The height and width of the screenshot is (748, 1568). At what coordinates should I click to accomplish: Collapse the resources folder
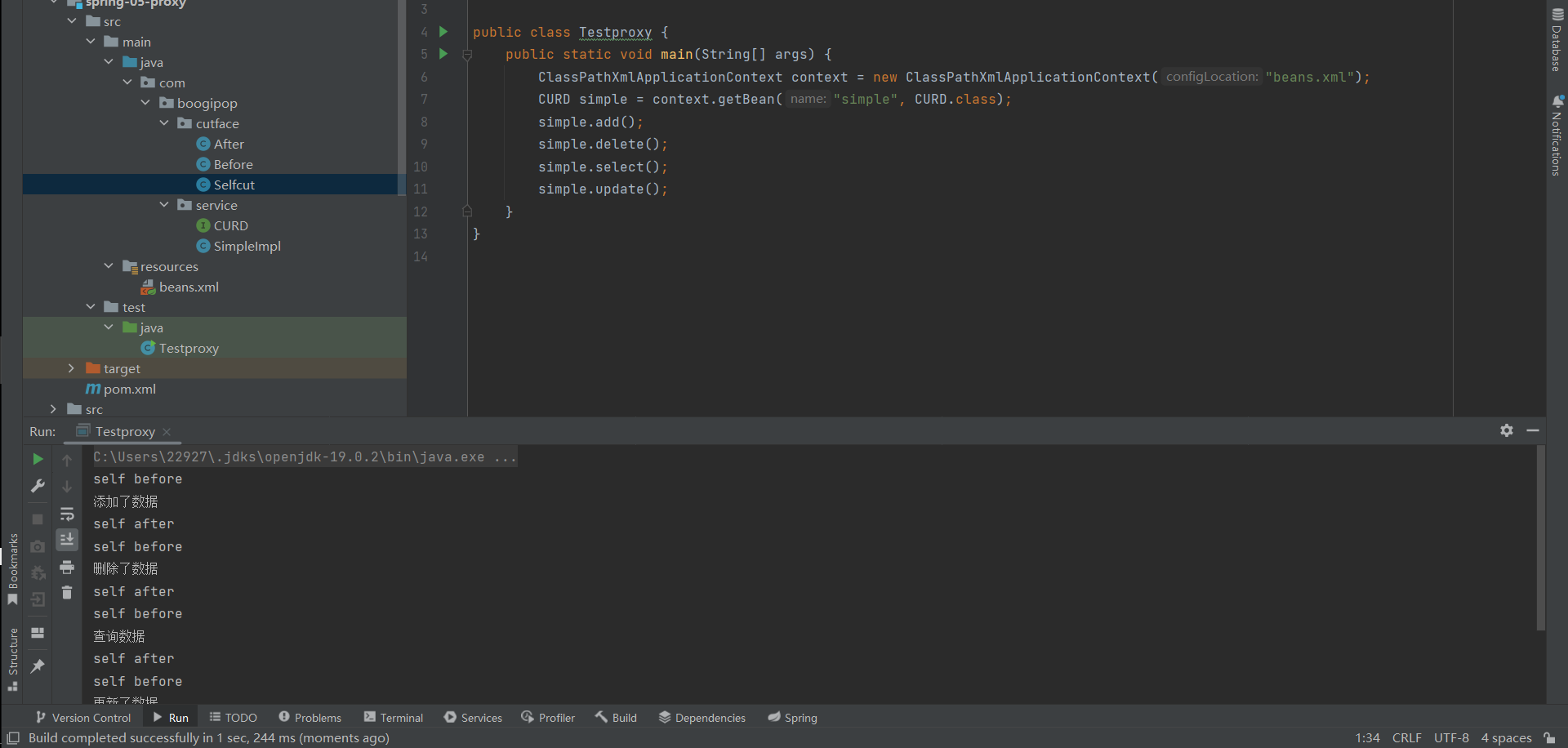109,266
